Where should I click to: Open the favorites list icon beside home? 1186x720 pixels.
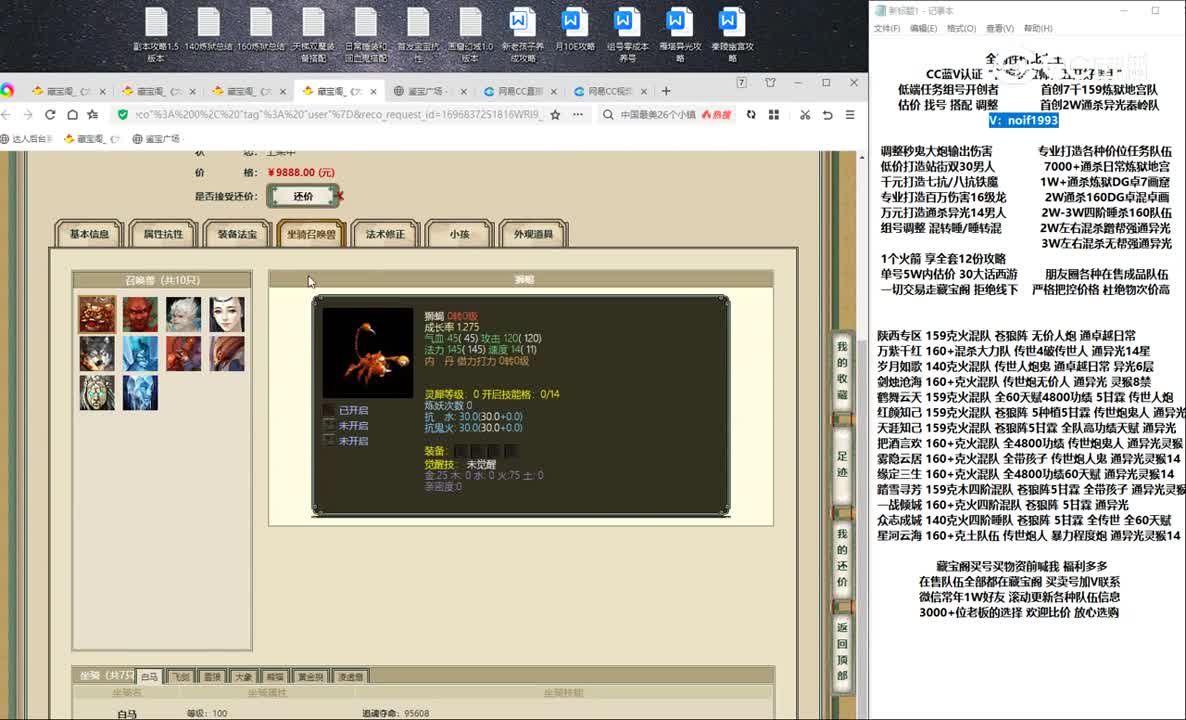pyautogui.click(x=93, y=115)
